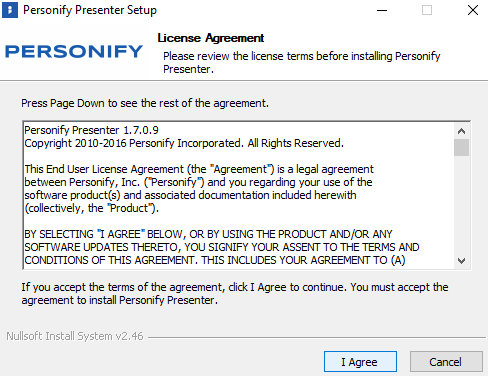The height and width of the screenshot is (376, 488).
Task: Click the license scrollbar thumb
Action: [x=461, y=147]
